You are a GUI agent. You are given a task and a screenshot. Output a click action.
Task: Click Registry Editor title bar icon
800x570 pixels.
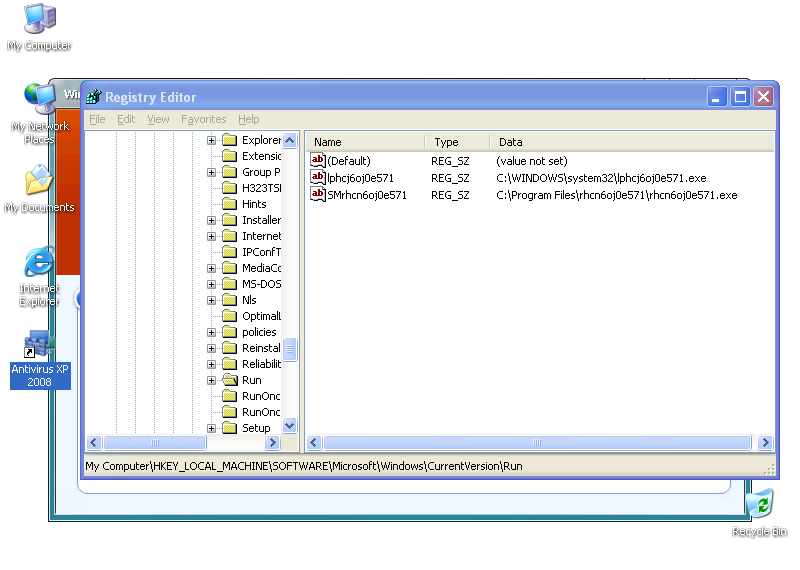click(94, 96)
